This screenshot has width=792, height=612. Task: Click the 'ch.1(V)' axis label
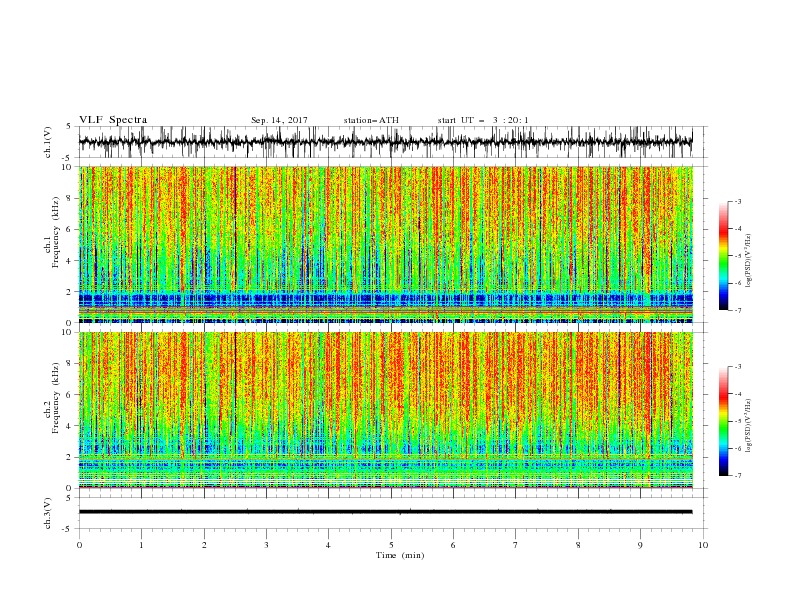49,142
